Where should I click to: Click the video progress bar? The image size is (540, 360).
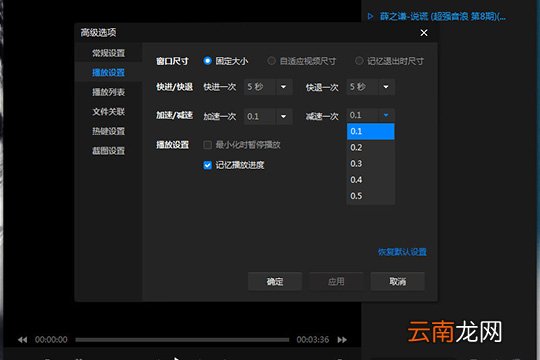[x=182, y=340]
